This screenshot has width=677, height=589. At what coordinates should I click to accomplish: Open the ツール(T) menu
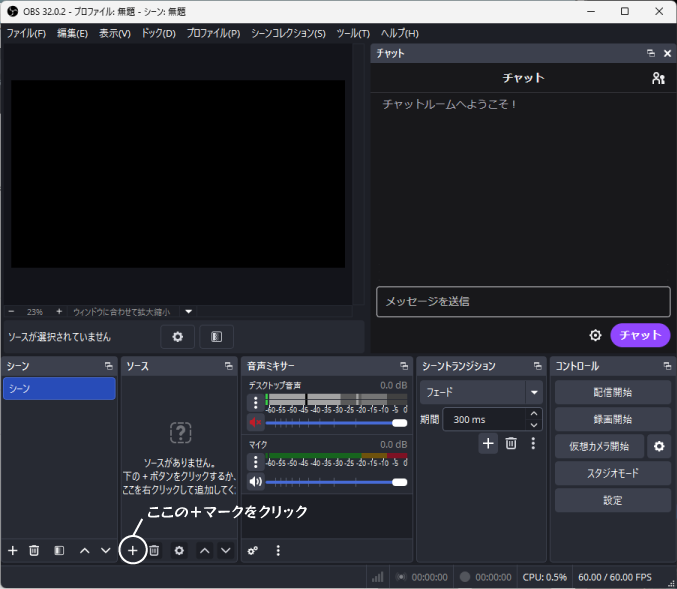click(352, 33)
